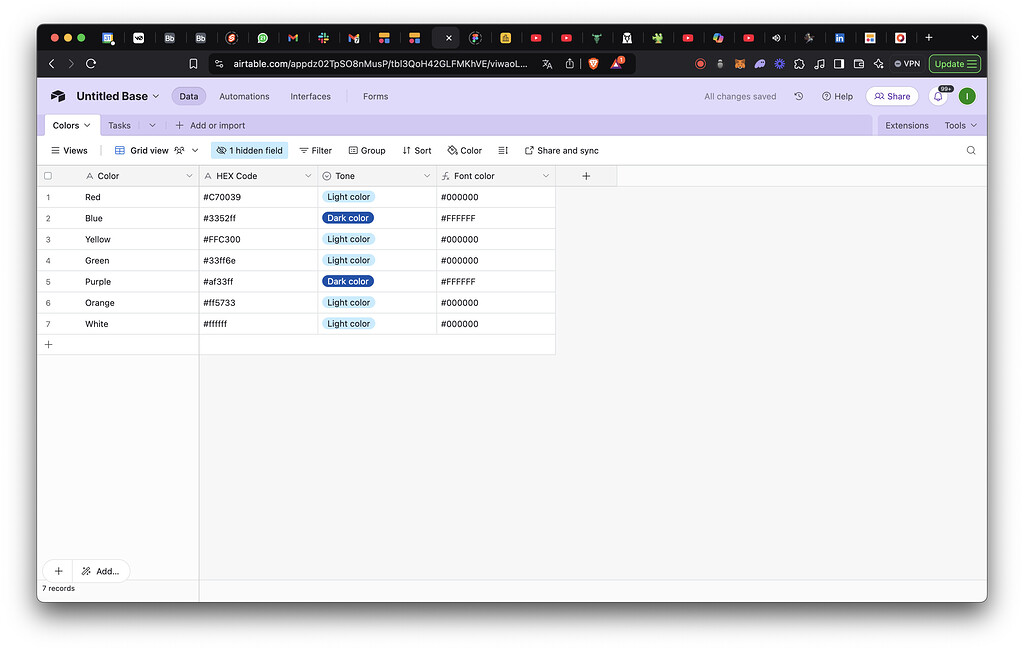Click the Share button
This screenshot has width=1024, height=651.
pos(891,96)
